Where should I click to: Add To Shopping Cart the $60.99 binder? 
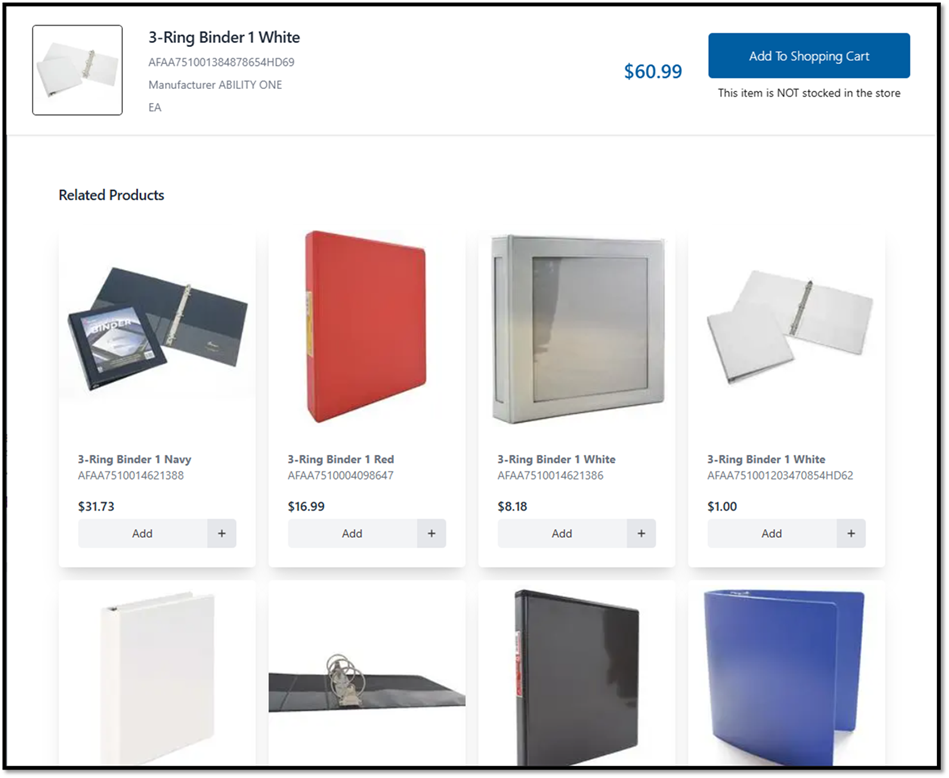click(809, 56)
